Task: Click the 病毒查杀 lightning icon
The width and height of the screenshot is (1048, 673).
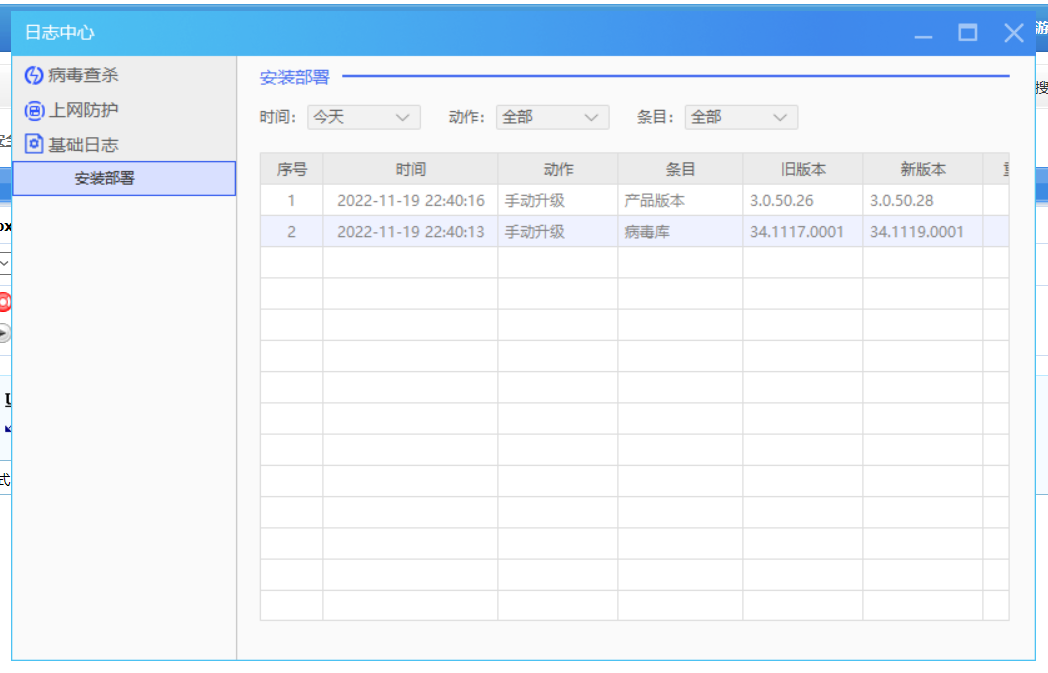Action: tap(33, 76)
